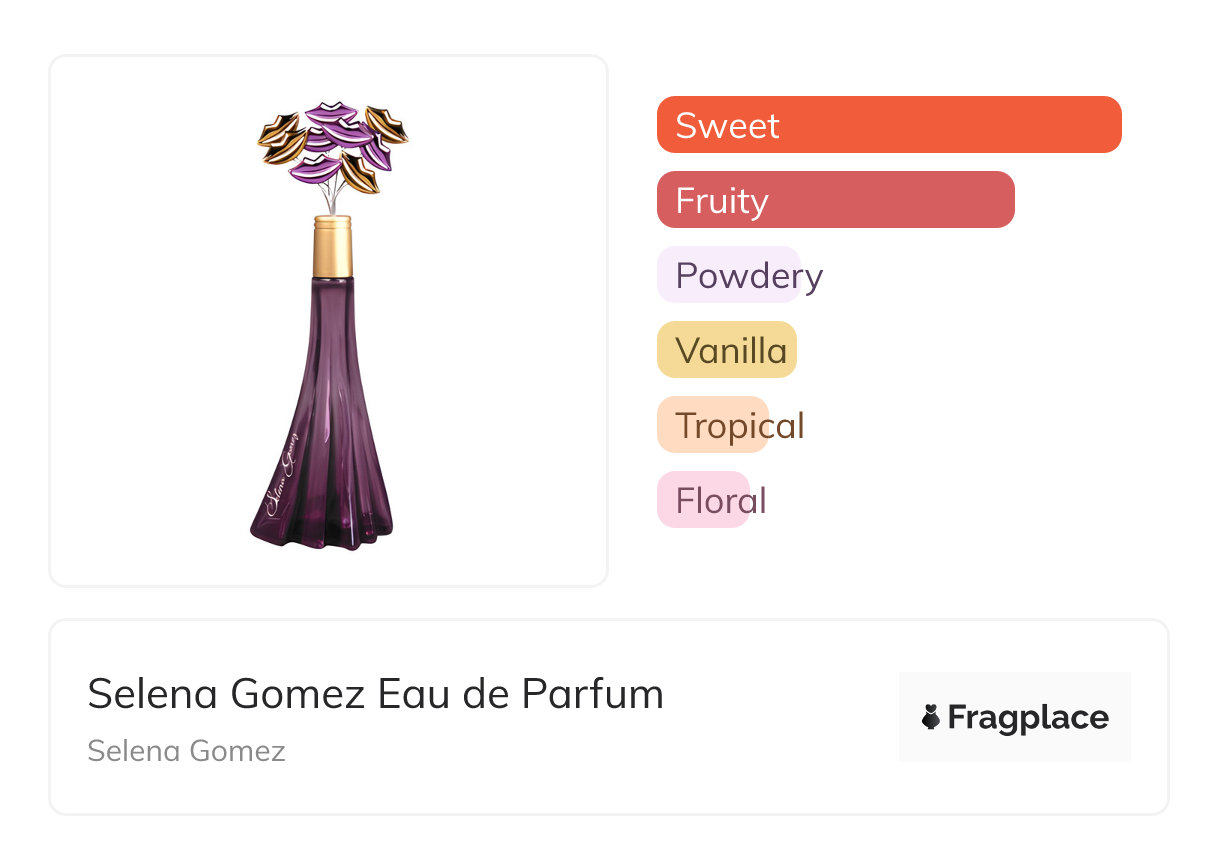
Task: Click the gold lips at the topper's bottom right
Action: pos(360,172)
